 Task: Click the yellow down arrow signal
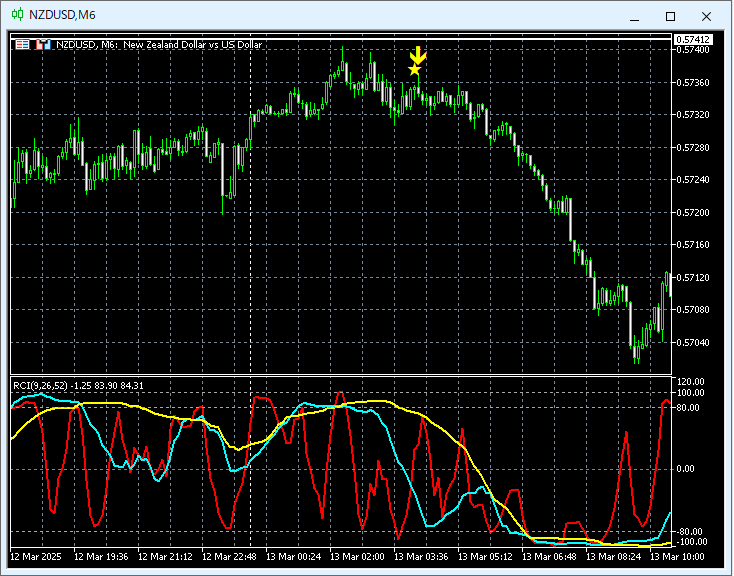418,55
